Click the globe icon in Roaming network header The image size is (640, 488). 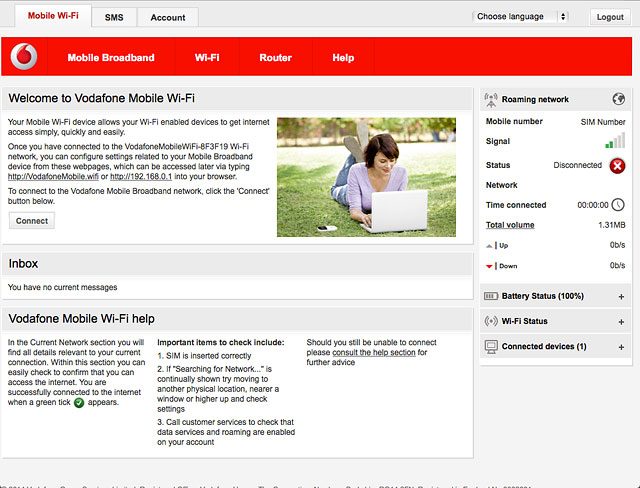coord(618,99)
